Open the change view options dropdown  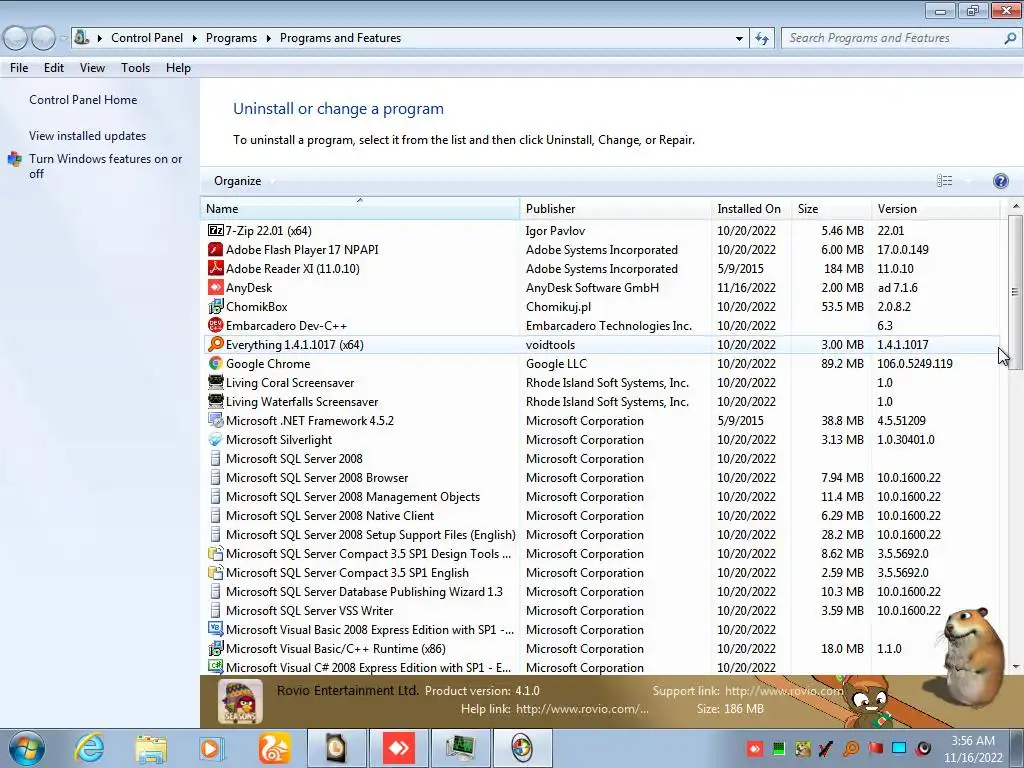pyautogui.click(x=968, y=181)
